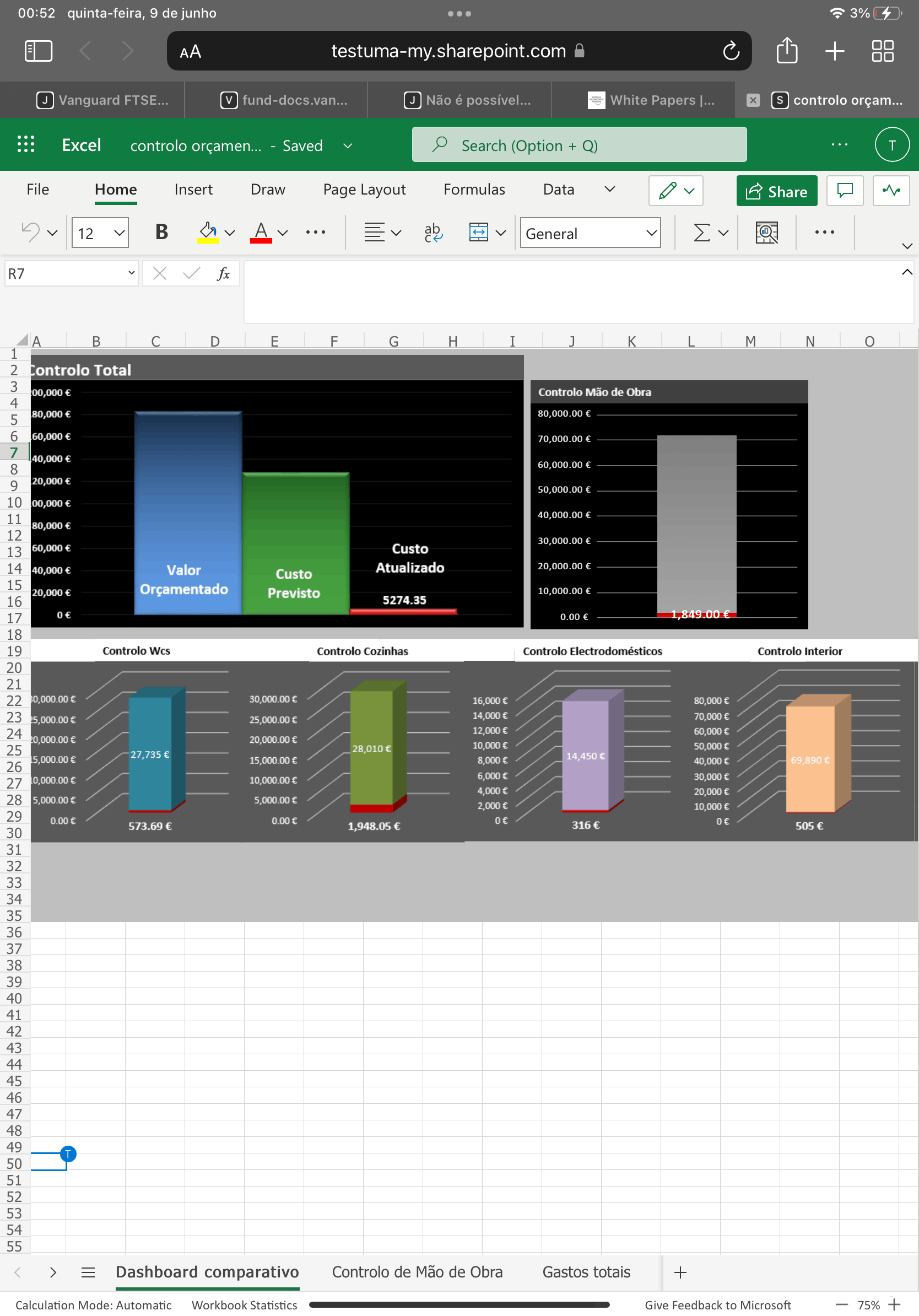Click merge and center icon
Image resolution: width=919 pixels, height=1316 pixels.
click(478, 232)
